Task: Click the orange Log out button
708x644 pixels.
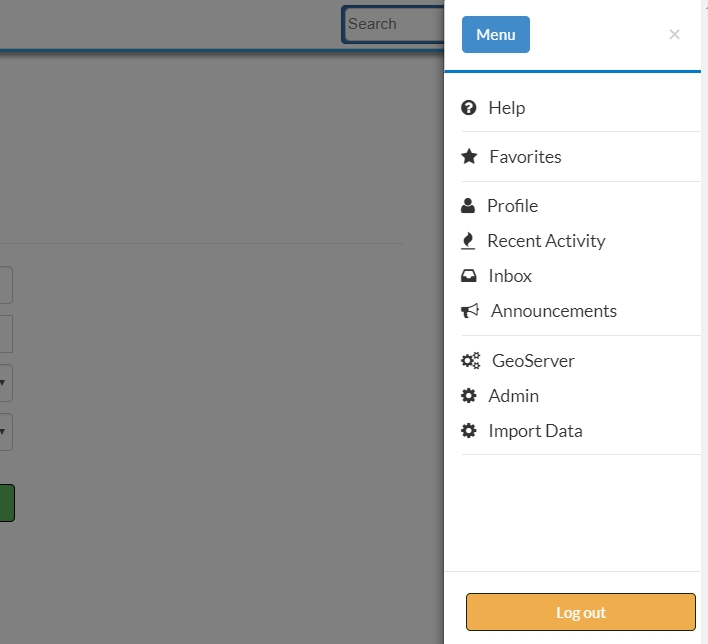Action: pos(581,612)
